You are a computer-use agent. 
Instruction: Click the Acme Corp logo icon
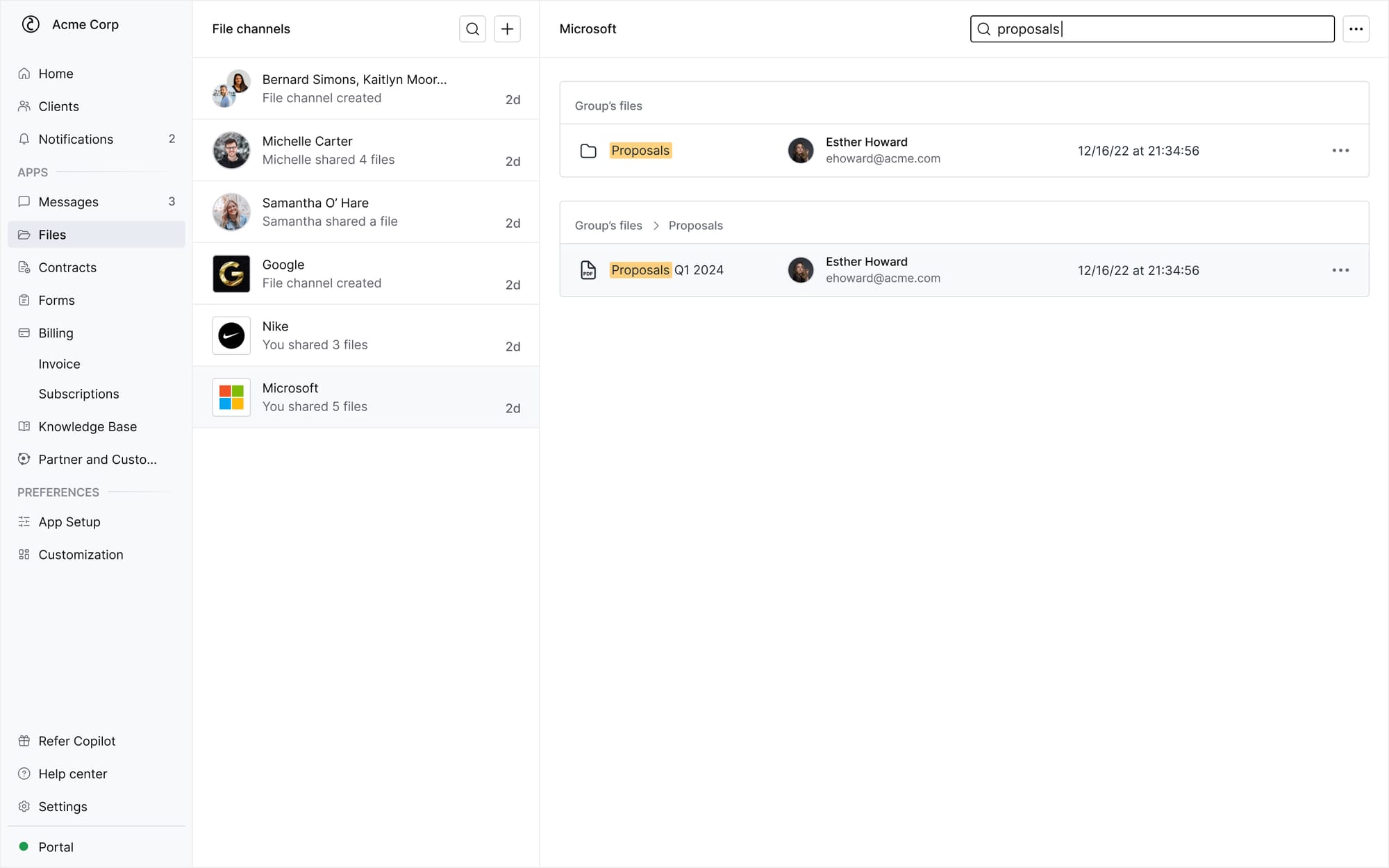point(31,24)
